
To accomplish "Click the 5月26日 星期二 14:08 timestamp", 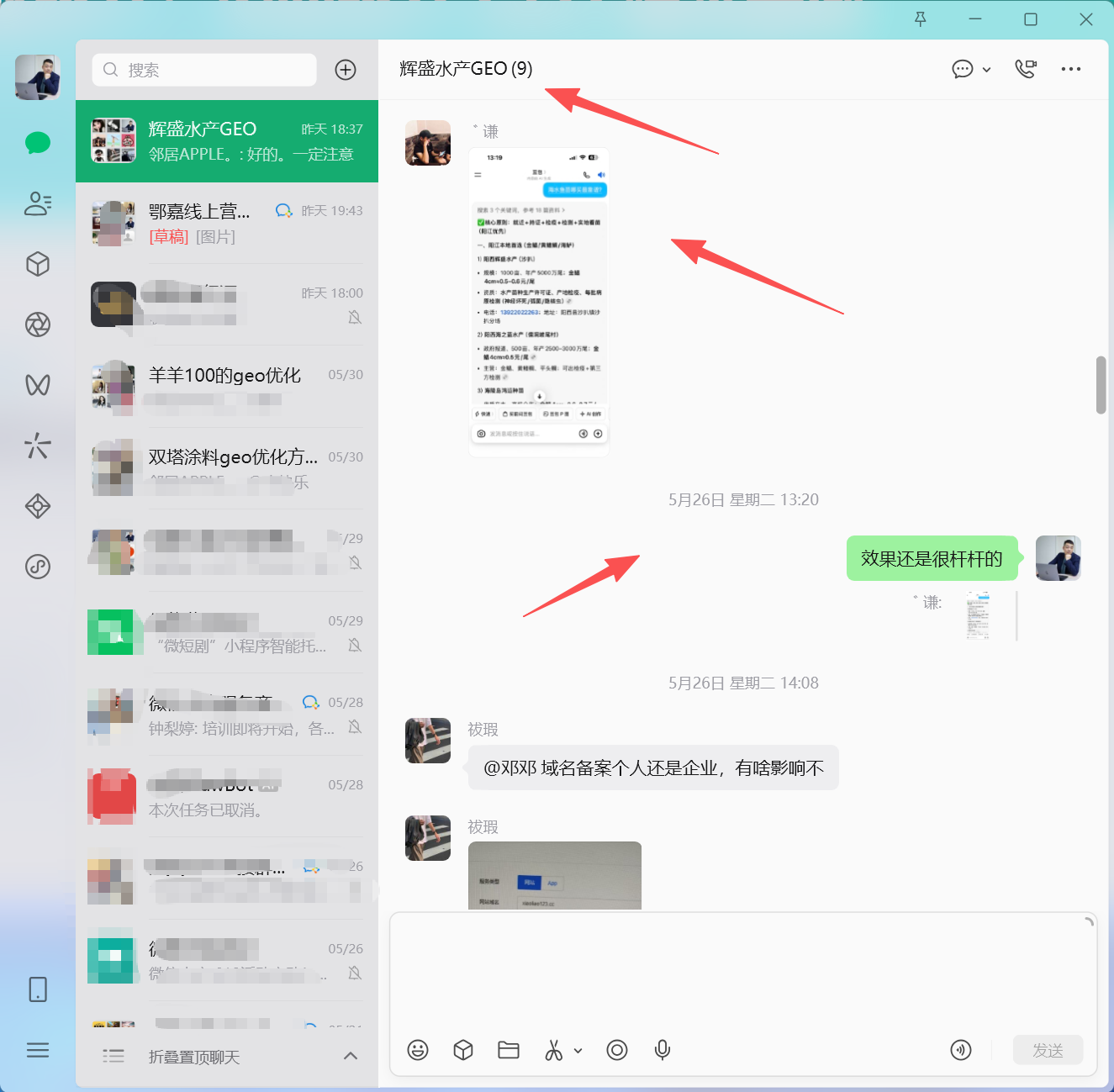I will tap(743, 683).
